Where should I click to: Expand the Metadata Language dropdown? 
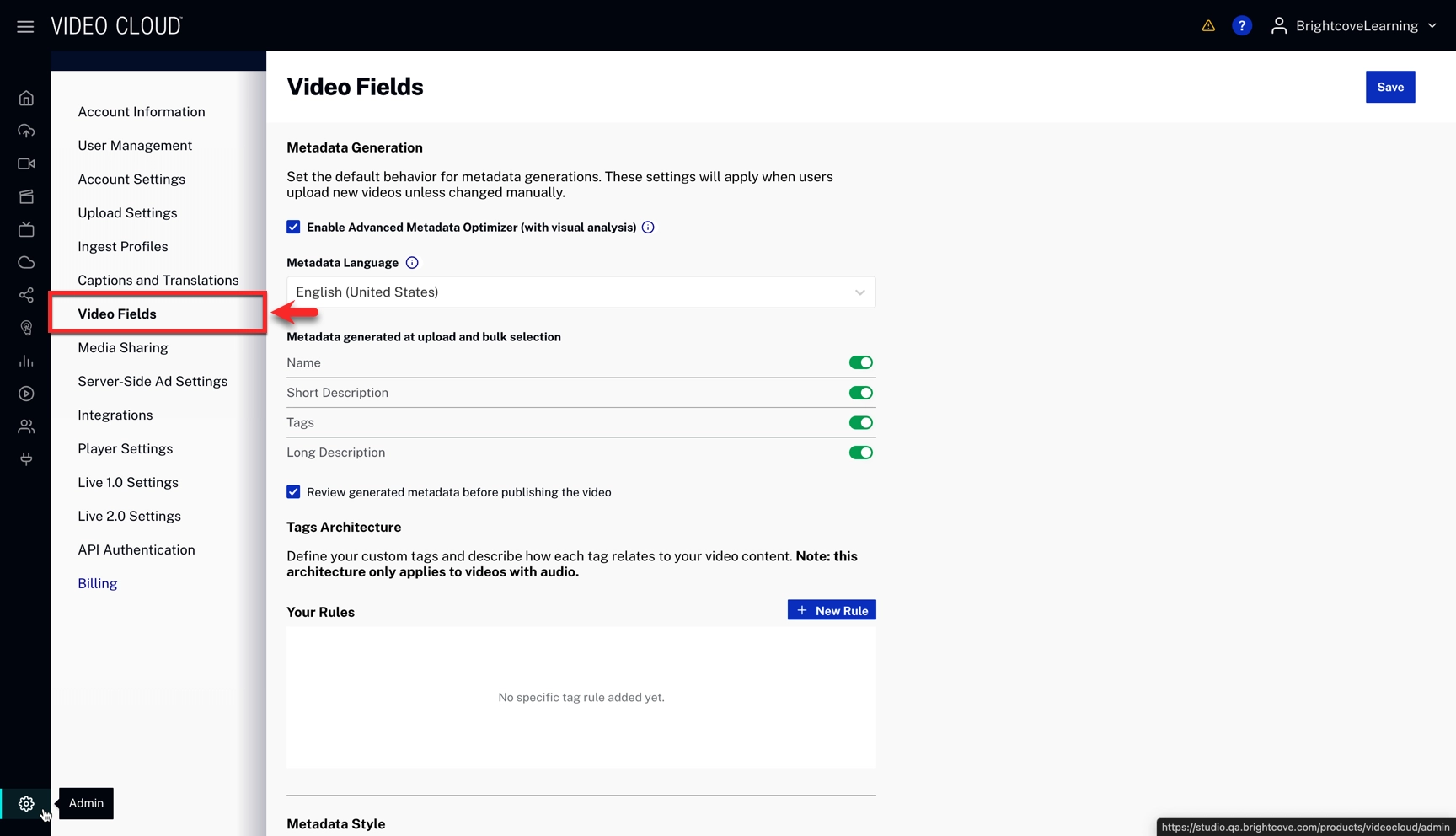tap(581, 292)
